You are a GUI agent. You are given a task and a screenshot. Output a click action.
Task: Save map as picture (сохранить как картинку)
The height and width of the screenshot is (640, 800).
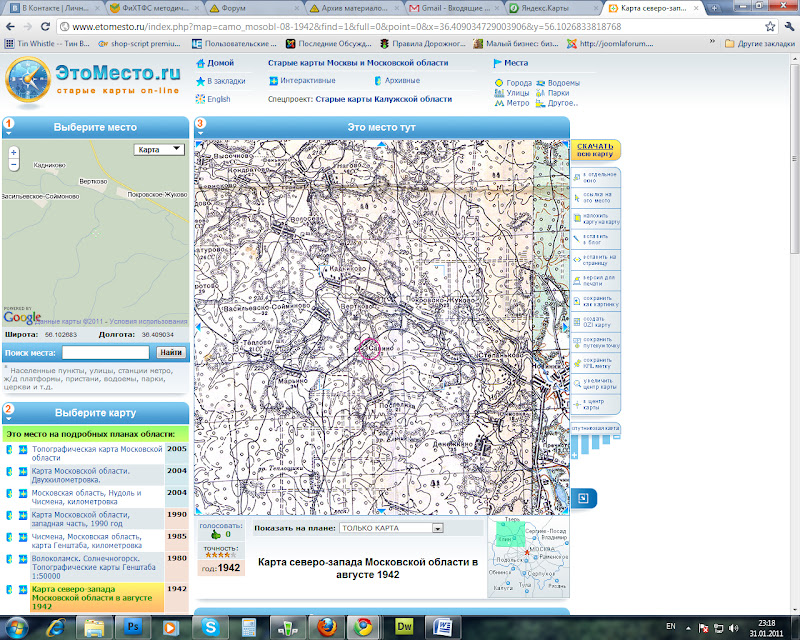tap(595, 301)
